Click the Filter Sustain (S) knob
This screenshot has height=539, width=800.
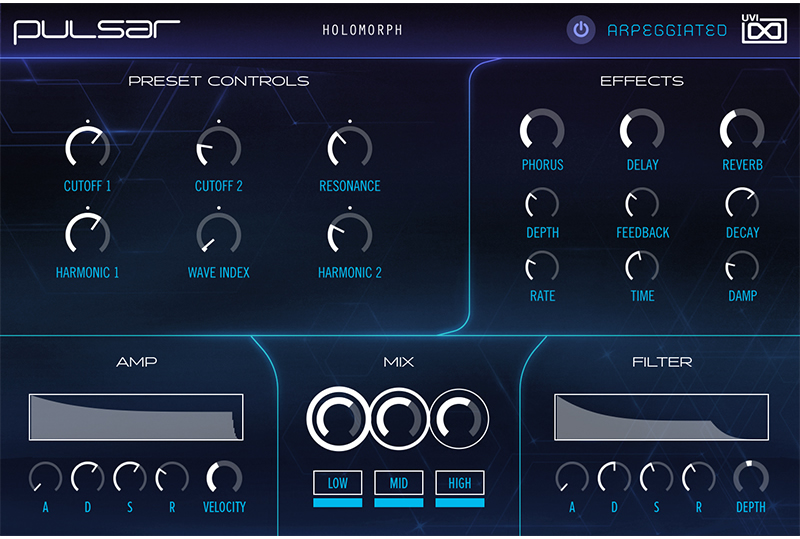[657, 478]
